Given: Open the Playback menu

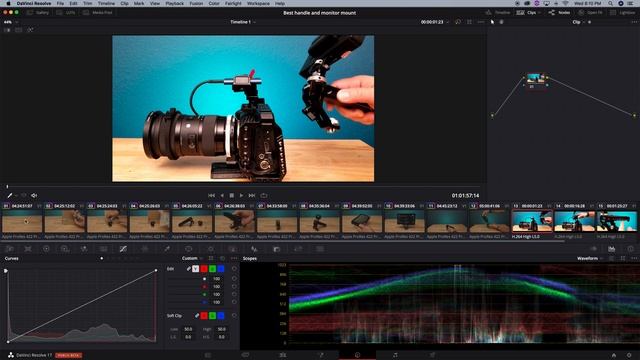Looking at the screenshot, I should click(174, 3).
